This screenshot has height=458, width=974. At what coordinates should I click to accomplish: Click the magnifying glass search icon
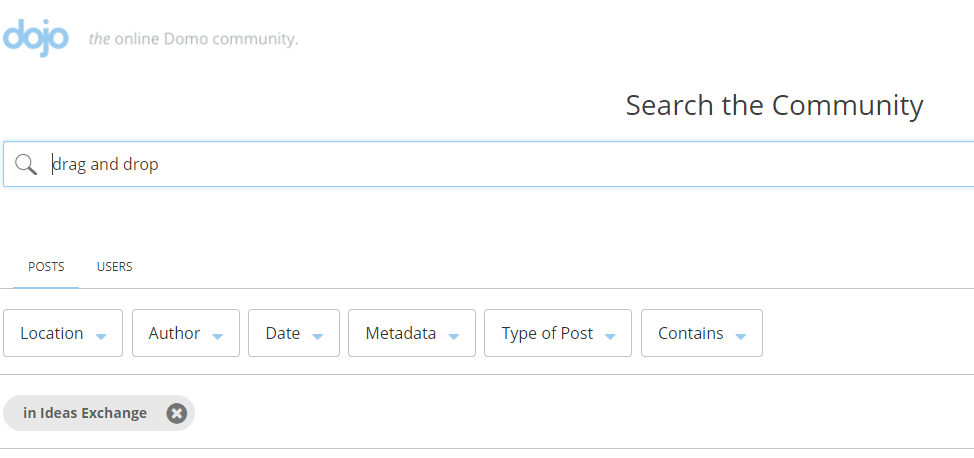[26, 165]
